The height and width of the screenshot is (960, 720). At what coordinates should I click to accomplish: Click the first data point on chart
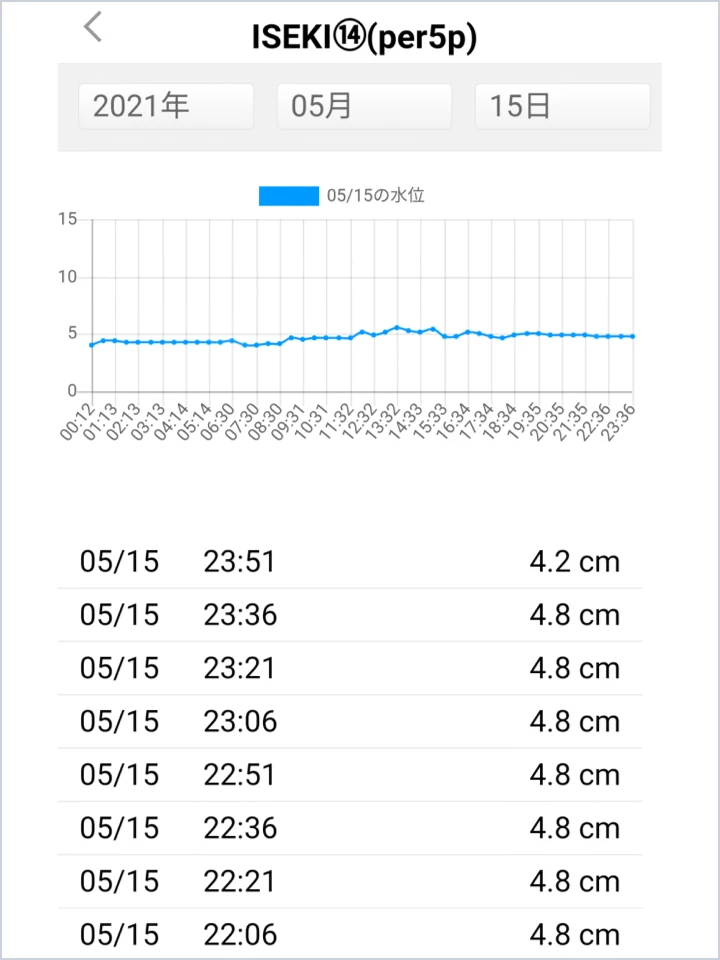coord(92,345)
